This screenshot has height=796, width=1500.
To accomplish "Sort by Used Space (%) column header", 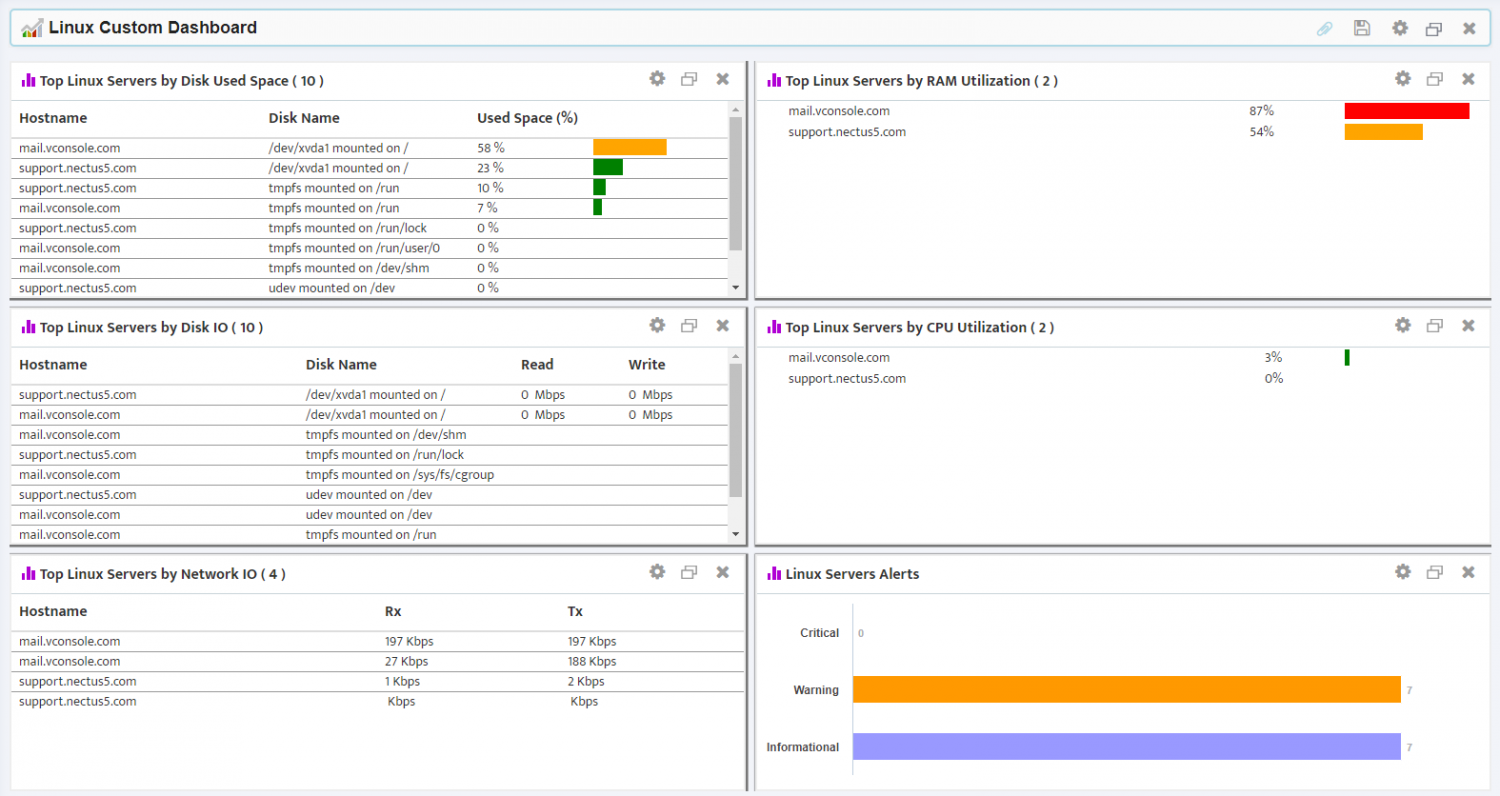I will point(527,118).
